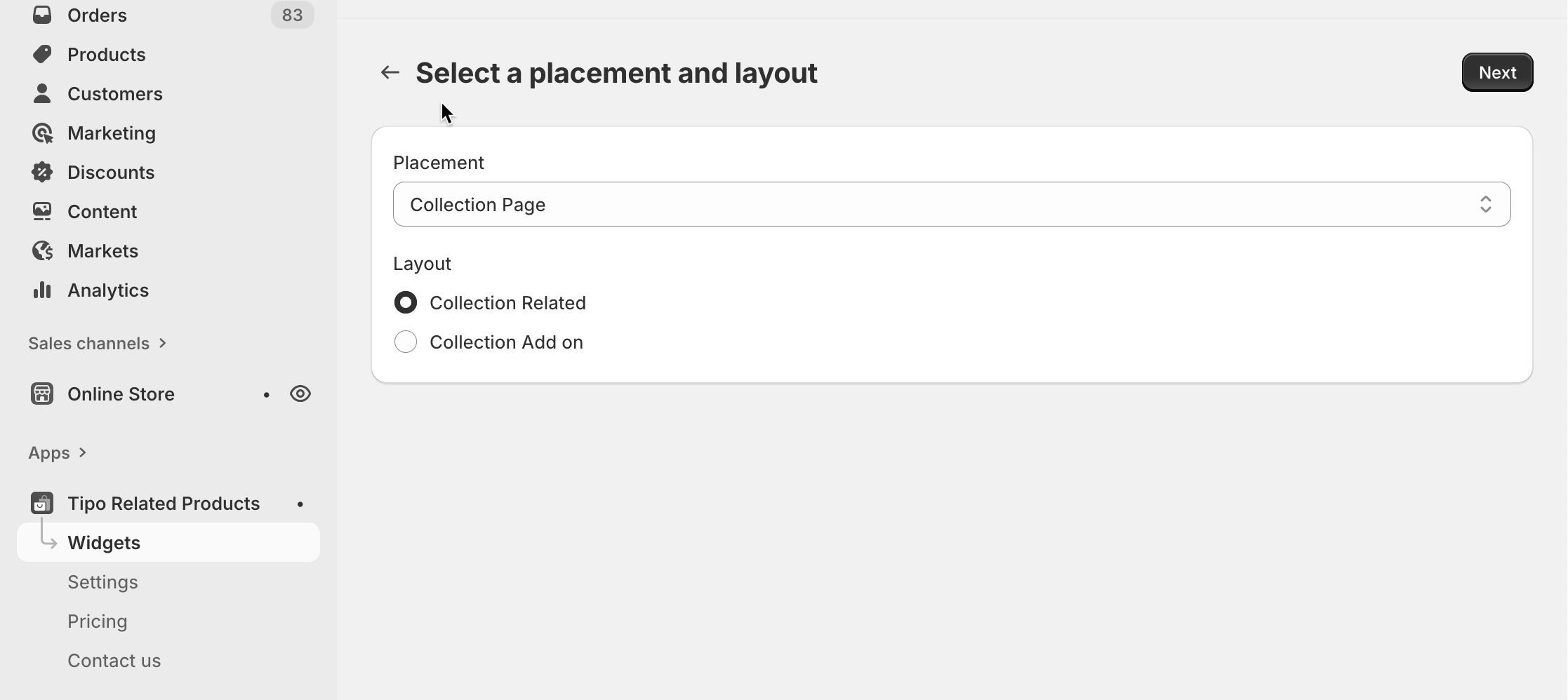Image resolution: width=1568 pixels, height=700 pixels.
Task: Go to the Pricing page
Action: pos(98,621)
